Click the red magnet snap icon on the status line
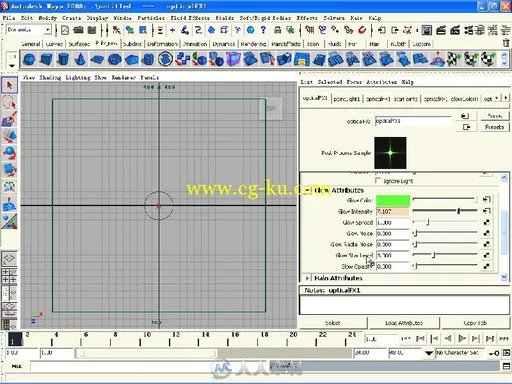 pos(362,30)
